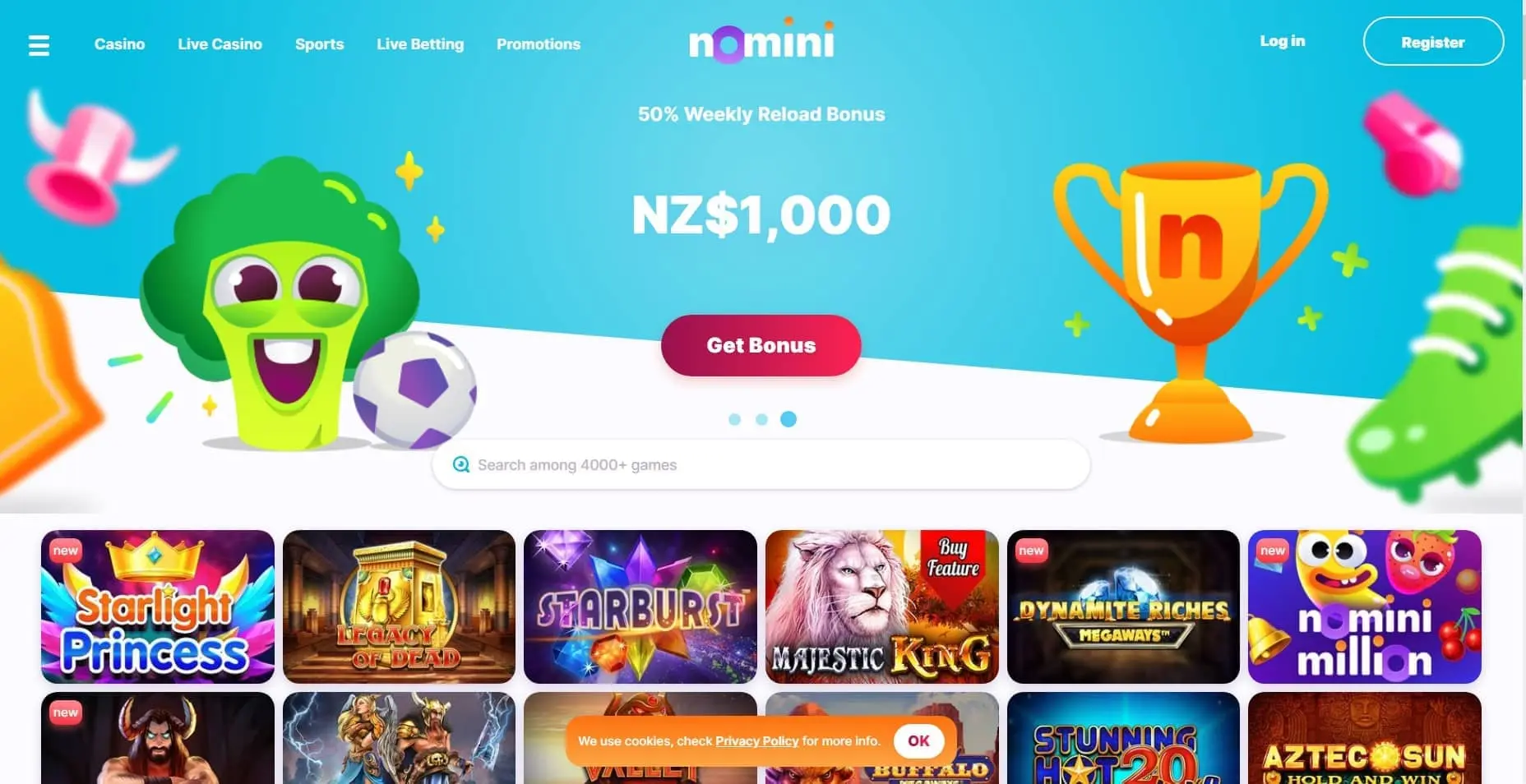Select the second carousel slide dot
The width and height of the screenshot is (1526, 784).
tap(761, 419)
